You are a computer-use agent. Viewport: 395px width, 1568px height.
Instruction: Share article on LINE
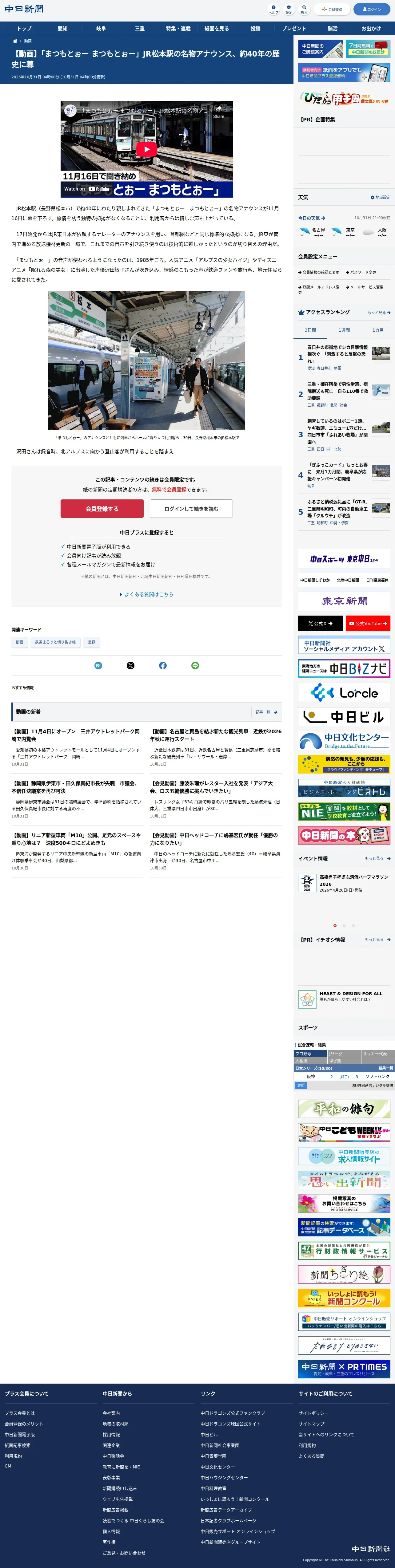[195, 665]
